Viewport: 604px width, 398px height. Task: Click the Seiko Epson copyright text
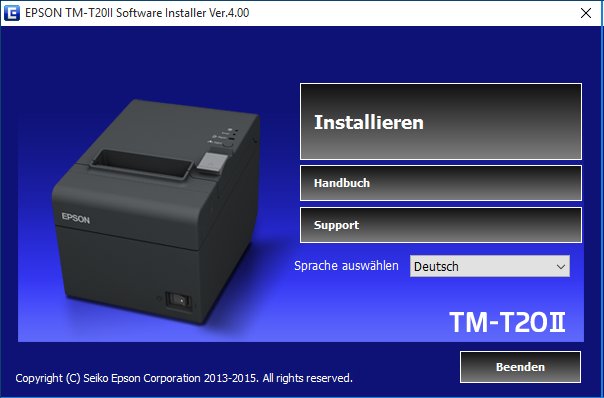pyautogui.click(x=184, y=378)
